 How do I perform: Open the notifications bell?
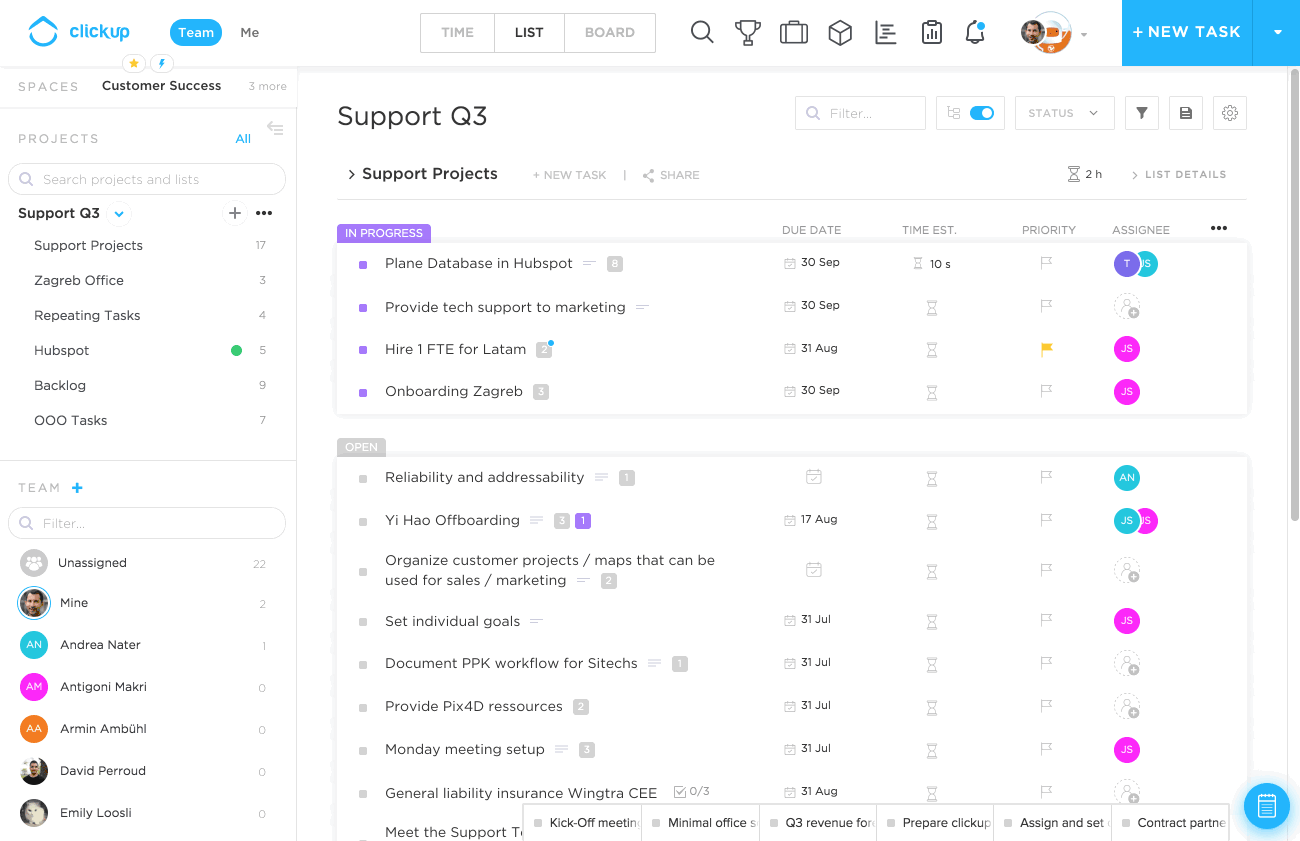pos(975,33)
